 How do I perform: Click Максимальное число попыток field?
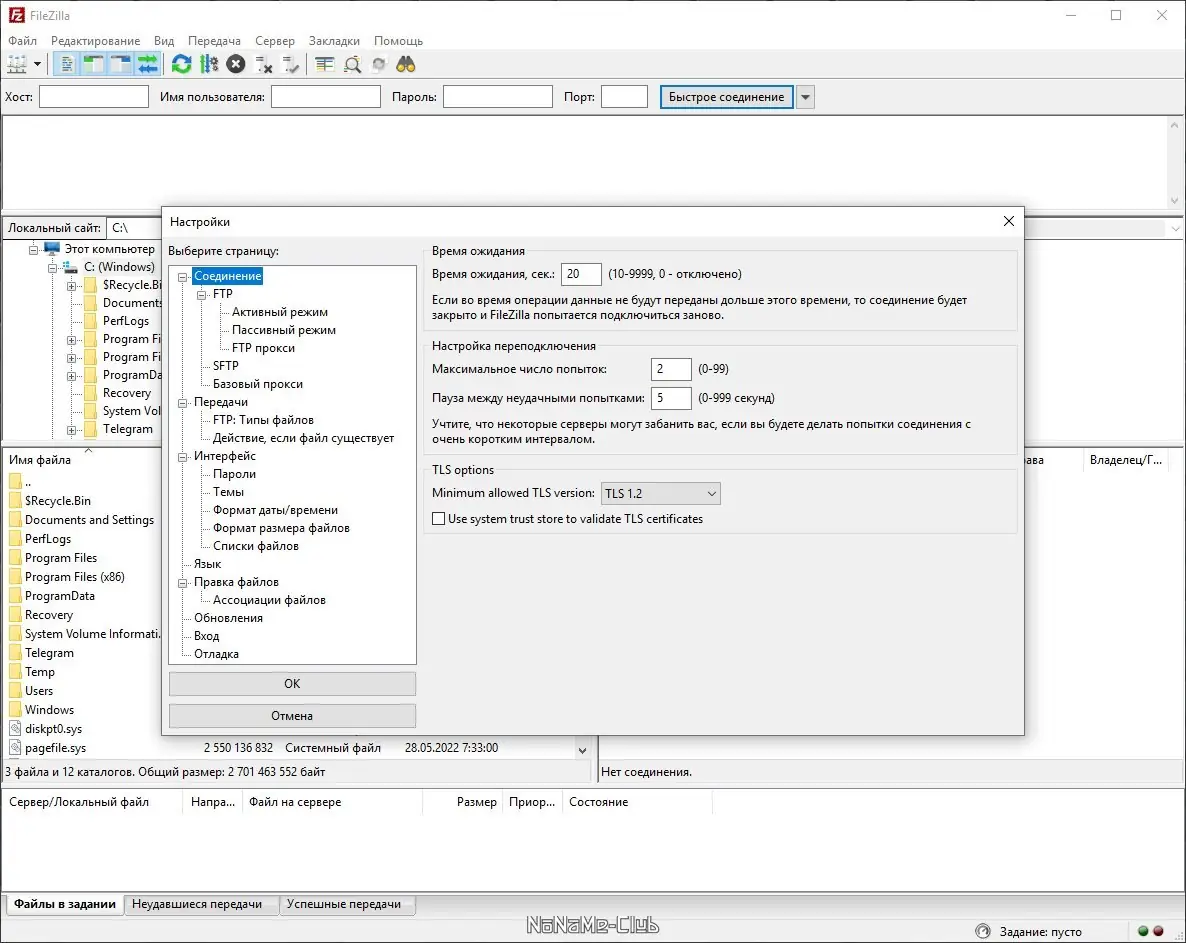(671, 369)
